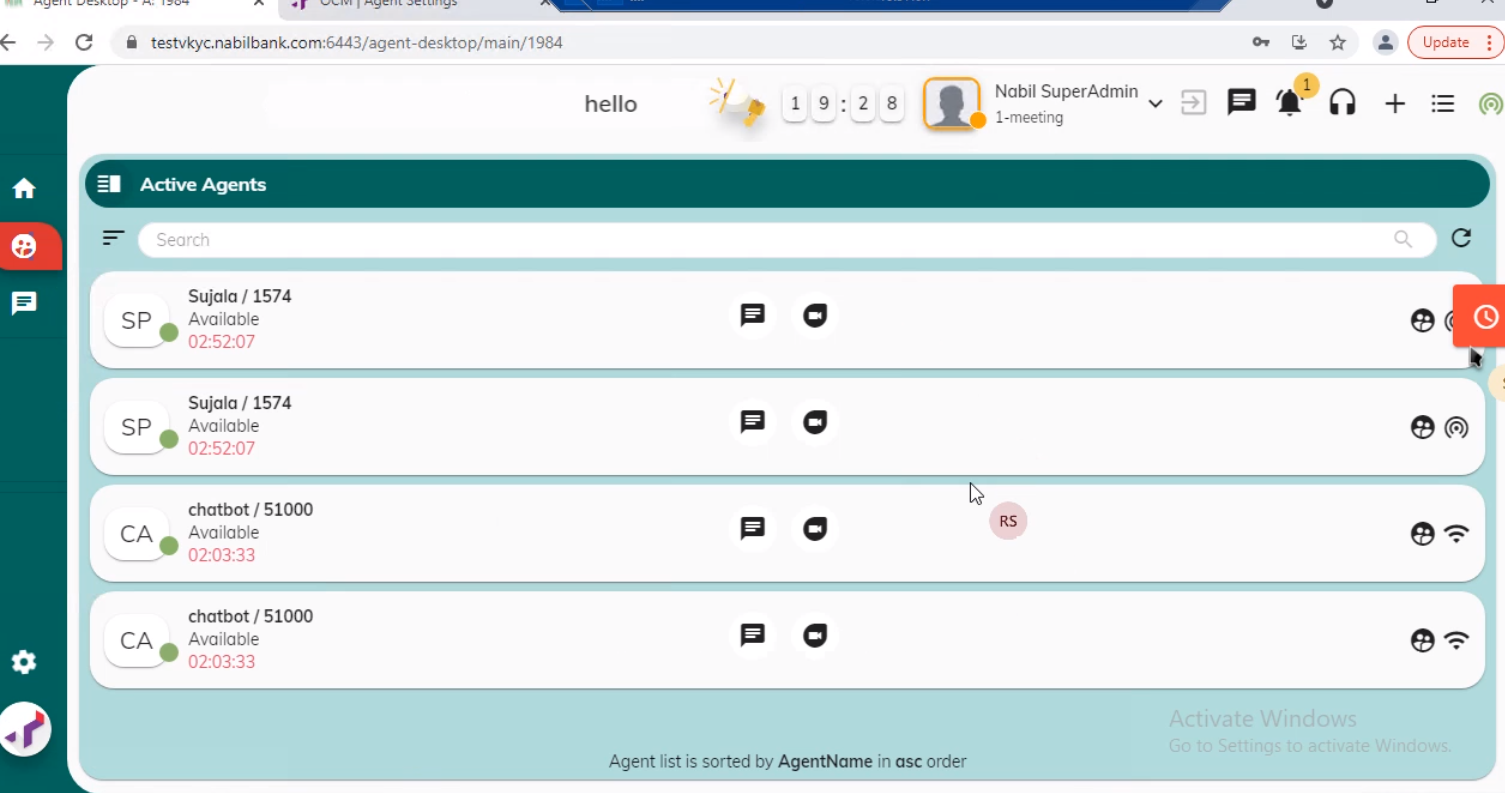
Task: Open the chat messages icon in the sidebar
Action: (24, 303)
